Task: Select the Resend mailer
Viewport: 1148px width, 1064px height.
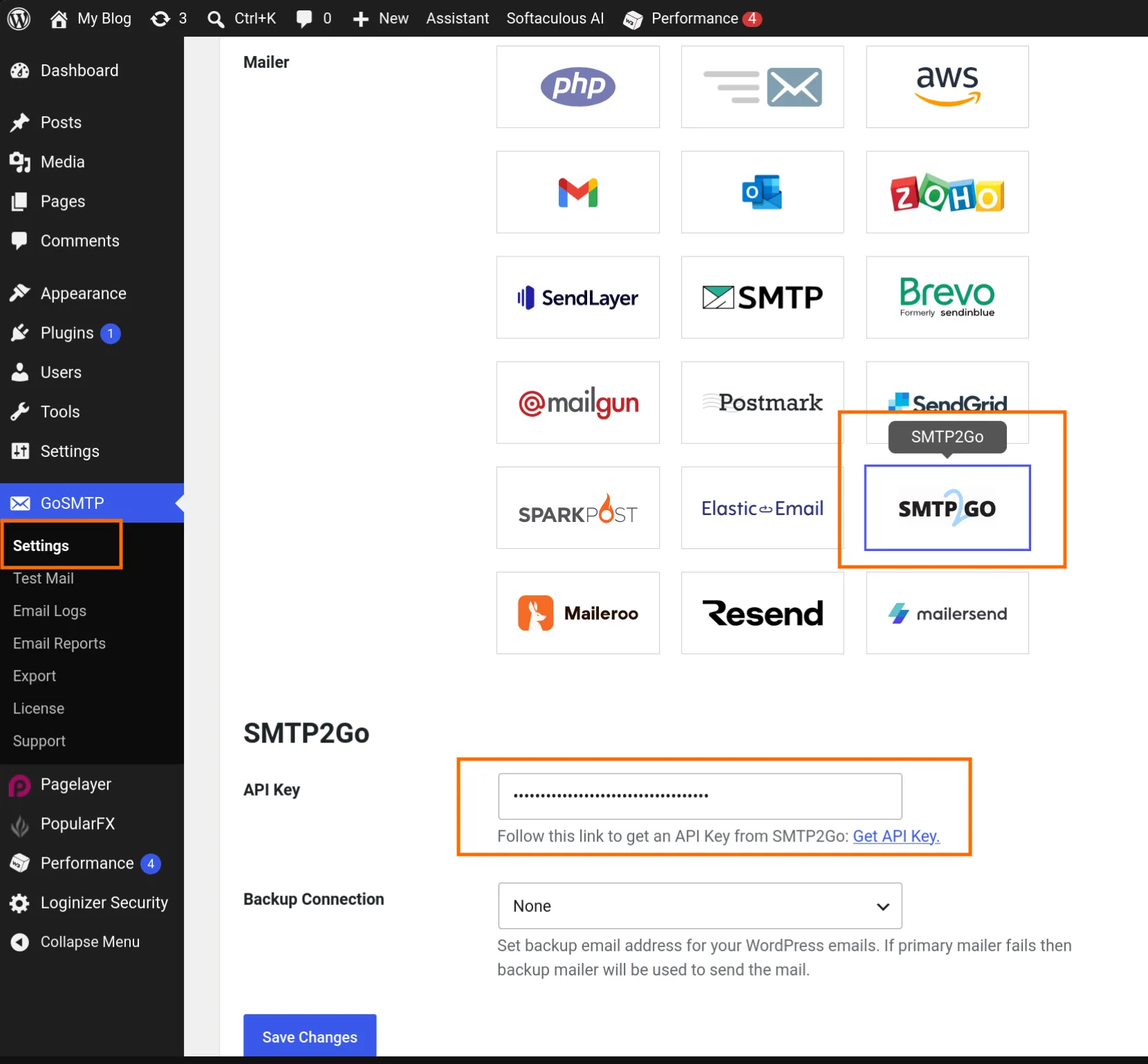Action: 762,613
